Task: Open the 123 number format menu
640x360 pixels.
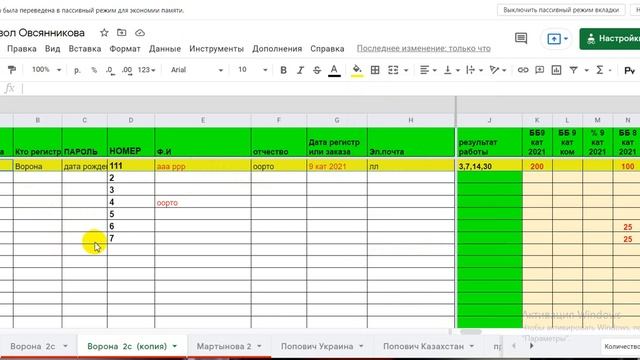Action: [x=146, y=70]
